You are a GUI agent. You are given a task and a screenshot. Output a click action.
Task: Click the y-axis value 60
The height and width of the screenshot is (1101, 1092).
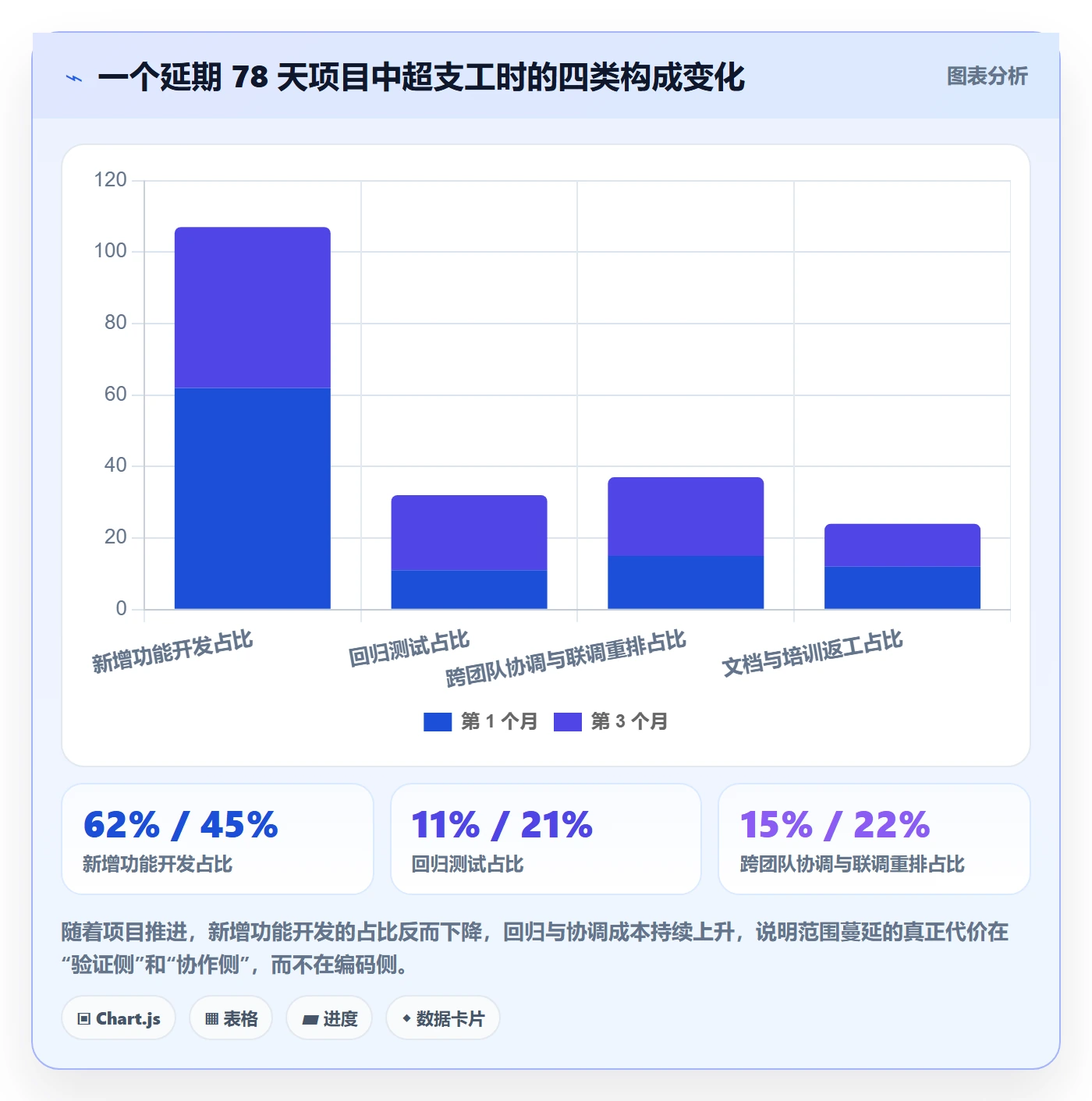point(115,395)
